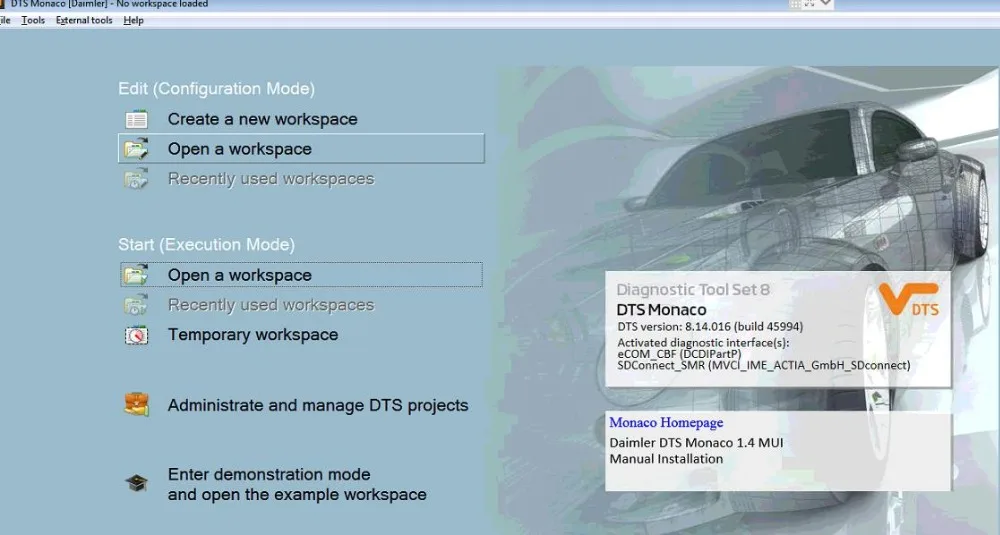The image size is (1000, 535).
Task: Click the eCOM_CBF (DCDIPartP) interface text
Action: pyautogui.click(x=679, y=354)
